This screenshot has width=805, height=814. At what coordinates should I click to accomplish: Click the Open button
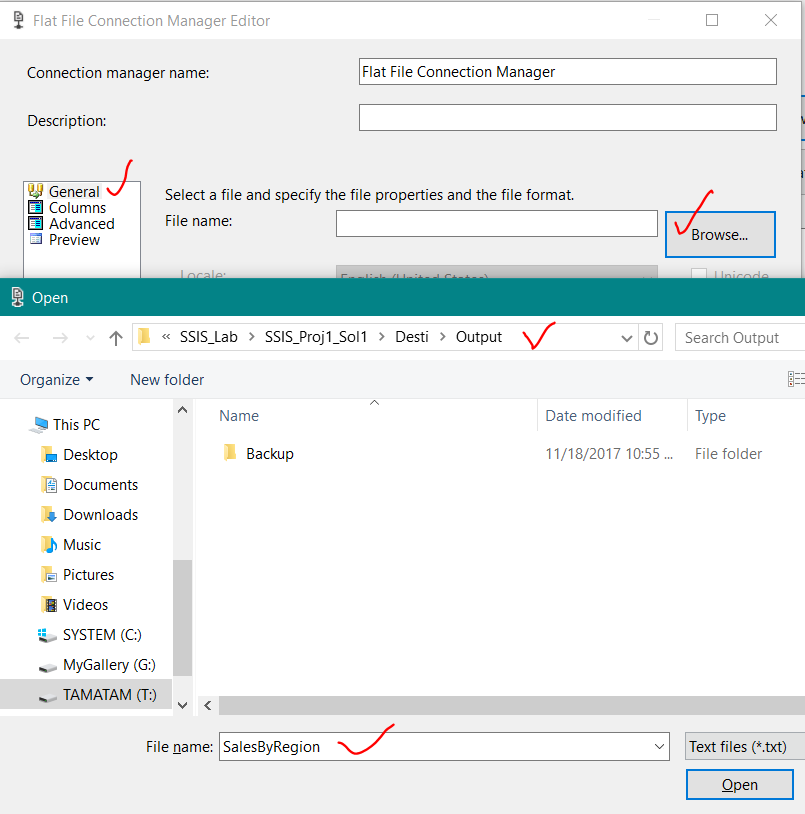click(x=739, y=784)
